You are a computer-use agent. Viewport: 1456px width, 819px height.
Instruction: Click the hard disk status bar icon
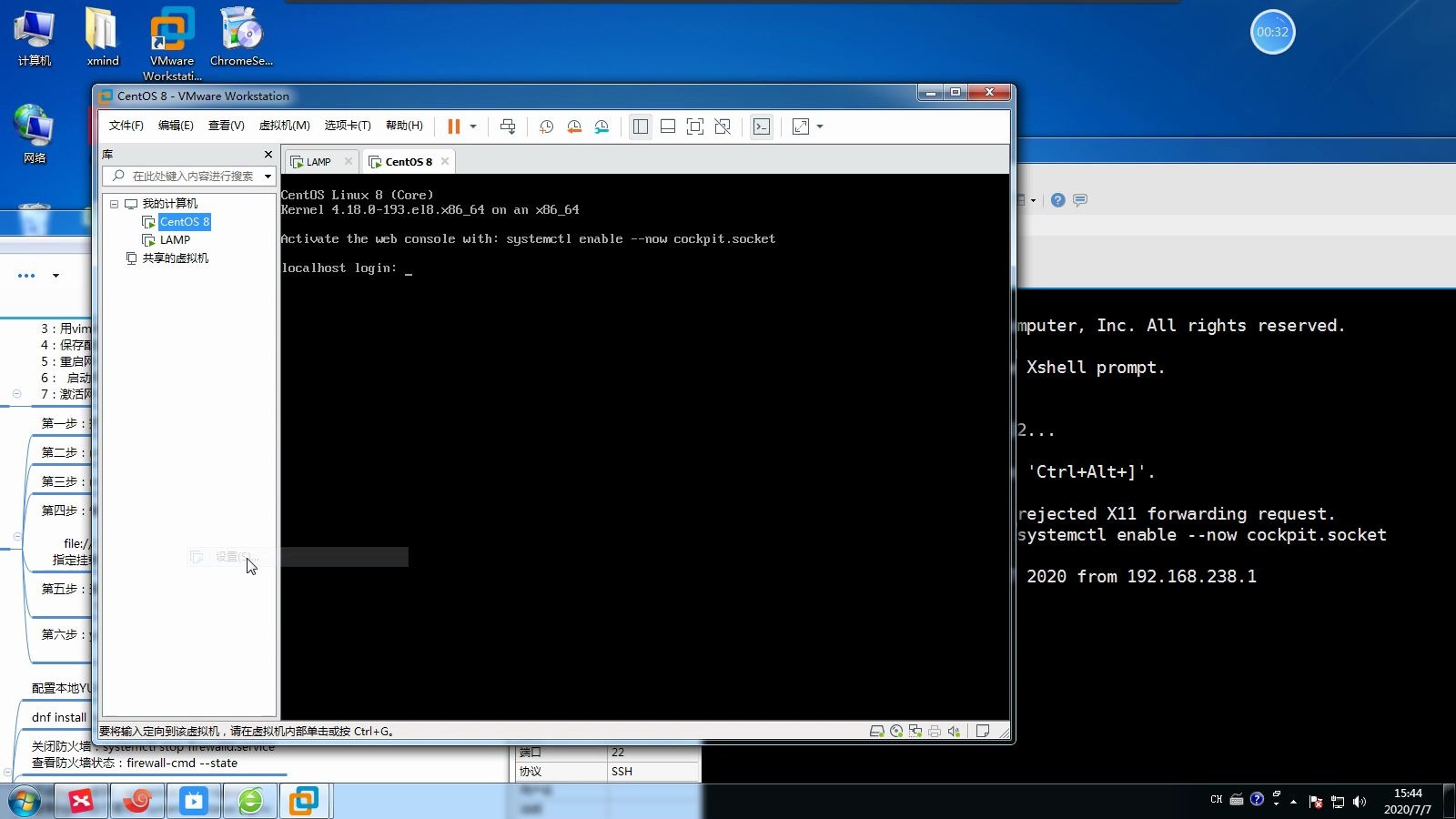pyautogui.click(x=877, y=731)
